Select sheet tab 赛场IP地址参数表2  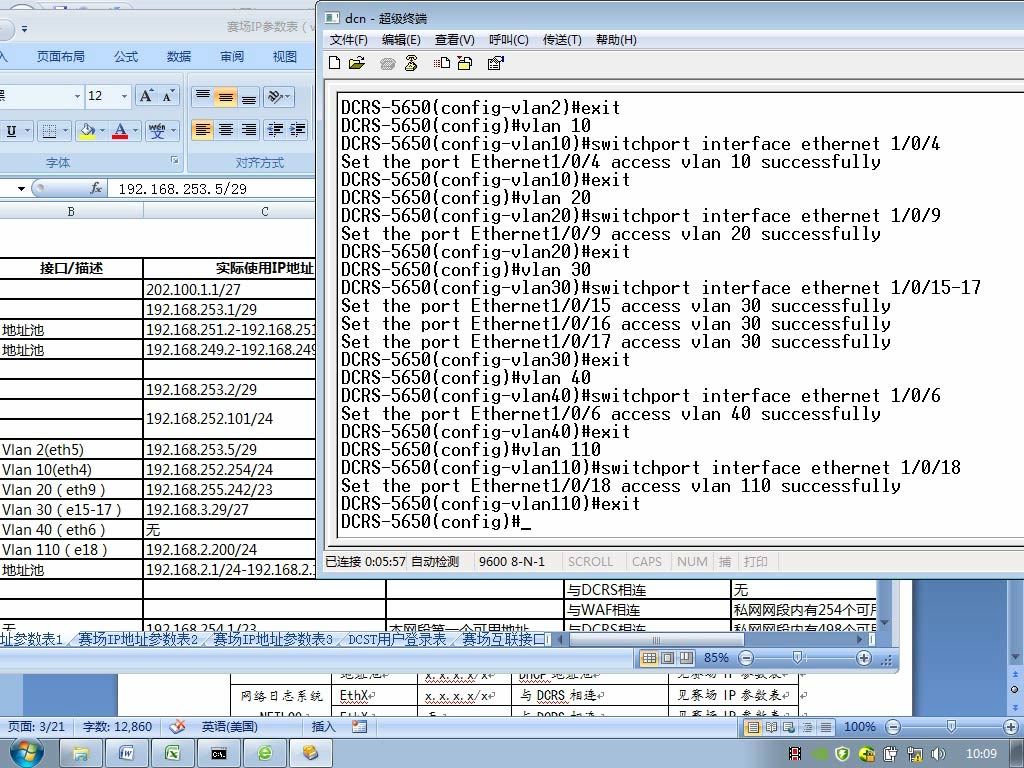(138, 639)
